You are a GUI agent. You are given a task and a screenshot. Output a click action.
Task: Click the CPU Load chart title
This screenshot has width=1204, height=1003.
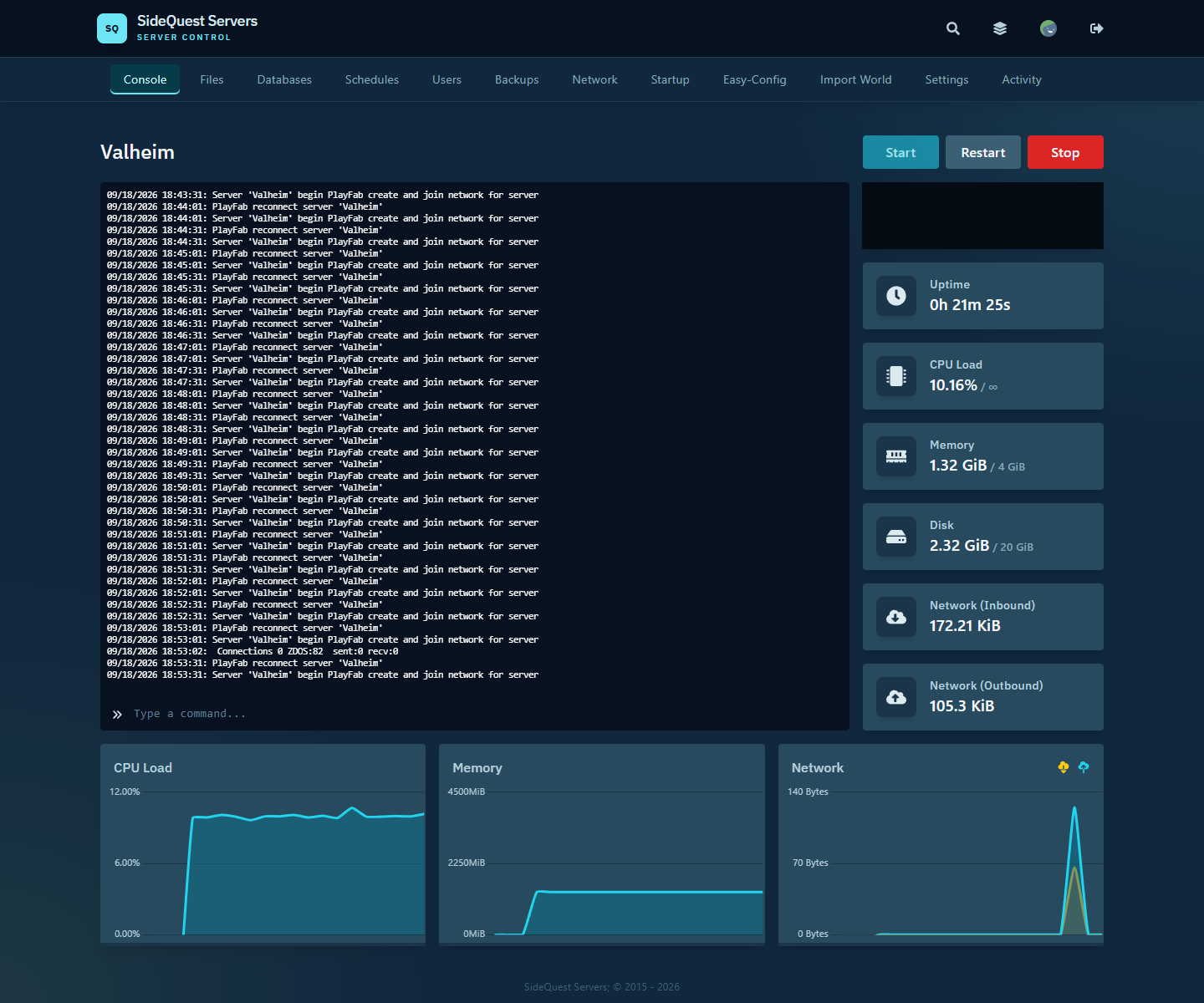click(143, 767)
